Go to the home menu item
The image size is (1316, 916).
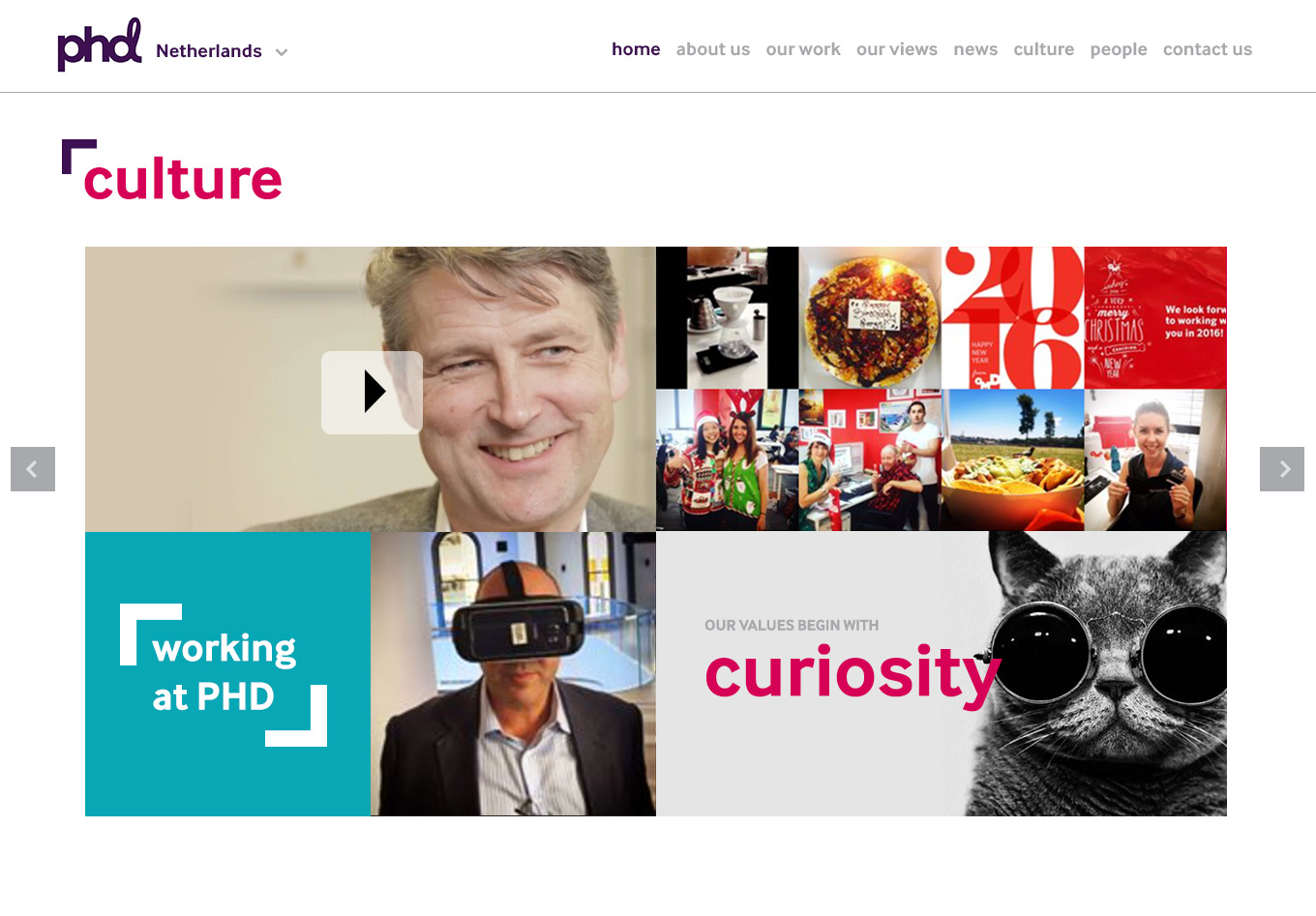coord(636,49)
